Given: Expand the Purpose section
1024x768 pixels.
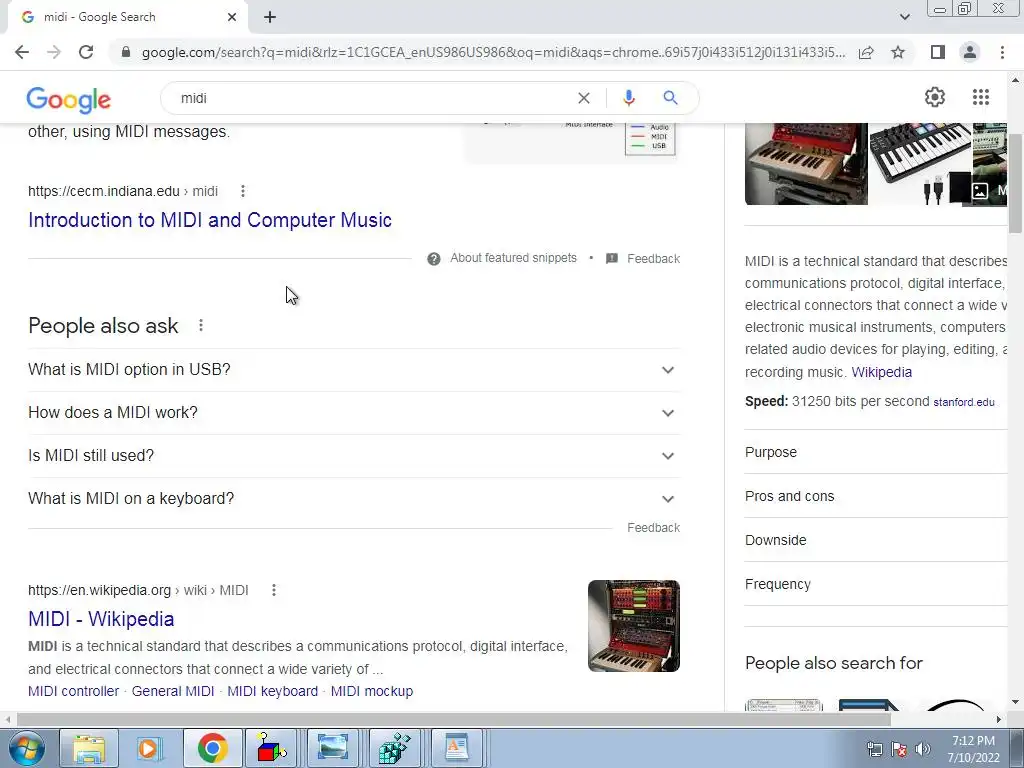Looking at the screenshot, I should point(876,452).
